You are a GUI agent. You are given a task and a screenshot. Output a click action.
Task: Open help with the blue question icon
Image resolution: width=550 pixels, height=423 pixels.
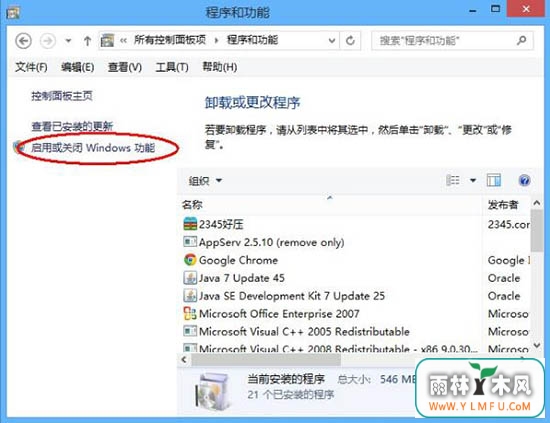click(524, 180)
